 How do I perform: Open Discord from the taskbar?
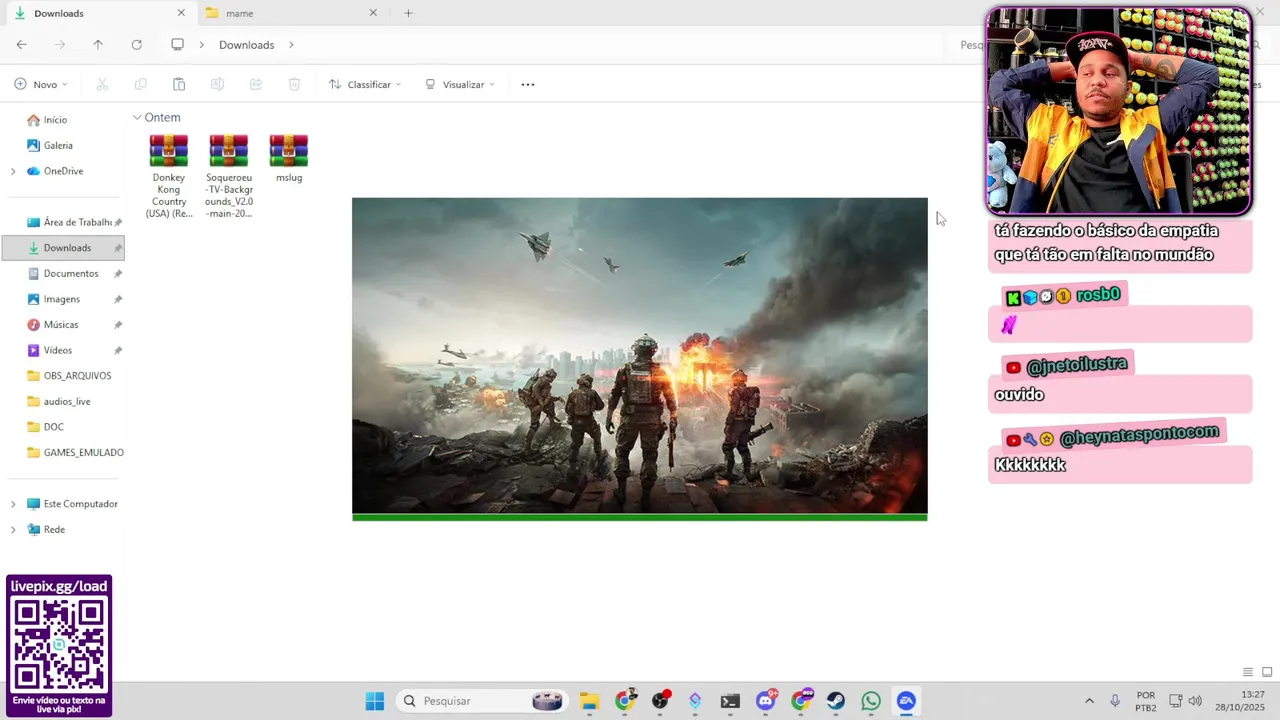coord(766,701)
